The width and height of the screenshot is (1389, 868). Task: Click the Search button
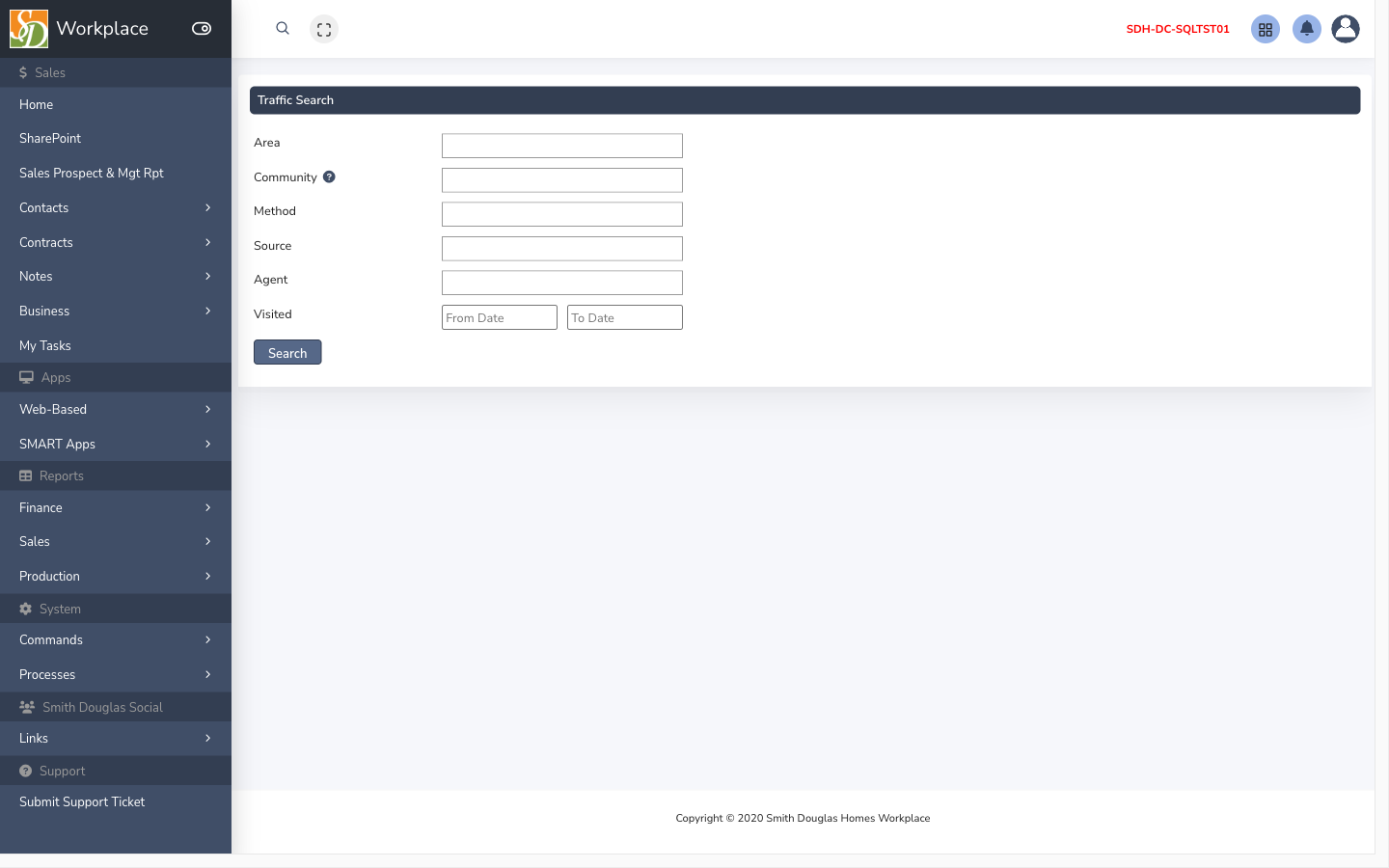tap(287, 352)
